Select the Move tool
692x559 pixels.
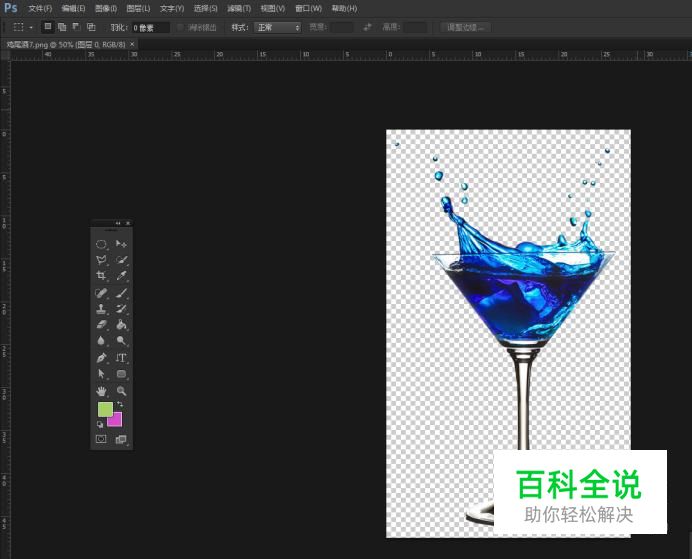(x=121, y=243)
